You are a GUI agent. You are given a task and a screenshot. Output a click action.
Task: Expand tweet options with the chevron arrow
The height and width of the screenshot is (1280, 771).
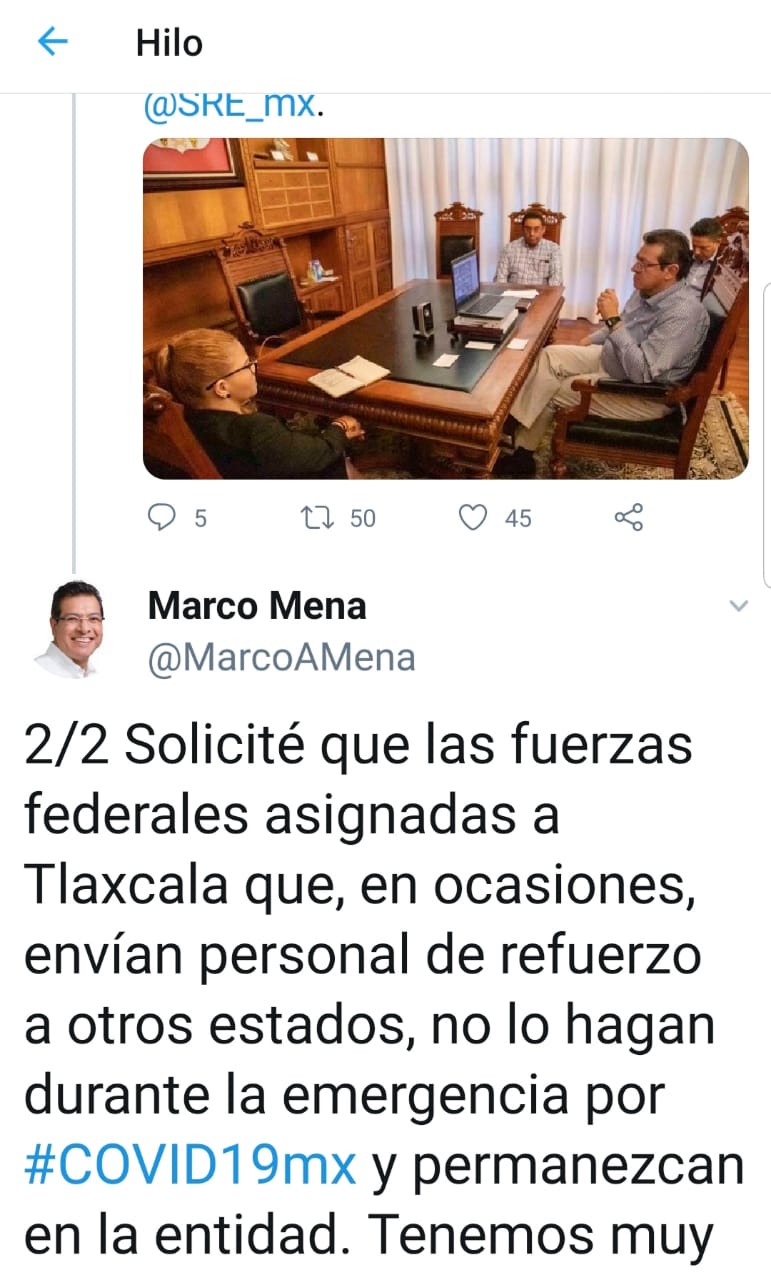point(738,606)
